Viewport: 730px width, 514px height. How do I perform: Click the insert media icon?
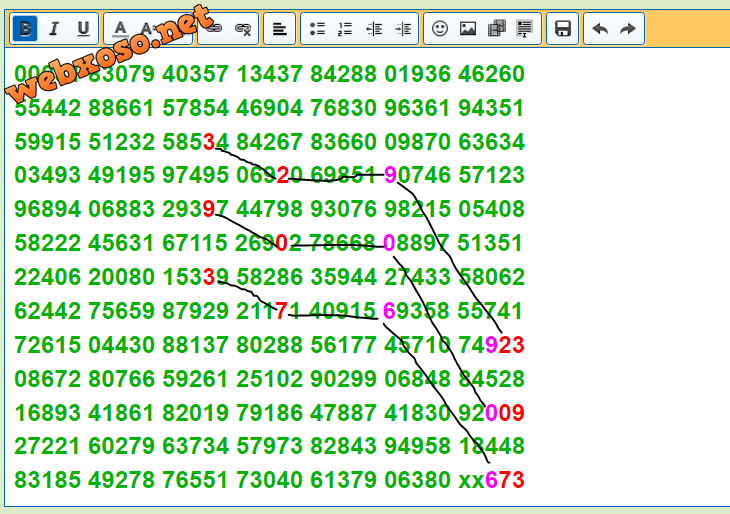(x=496, y=29)
